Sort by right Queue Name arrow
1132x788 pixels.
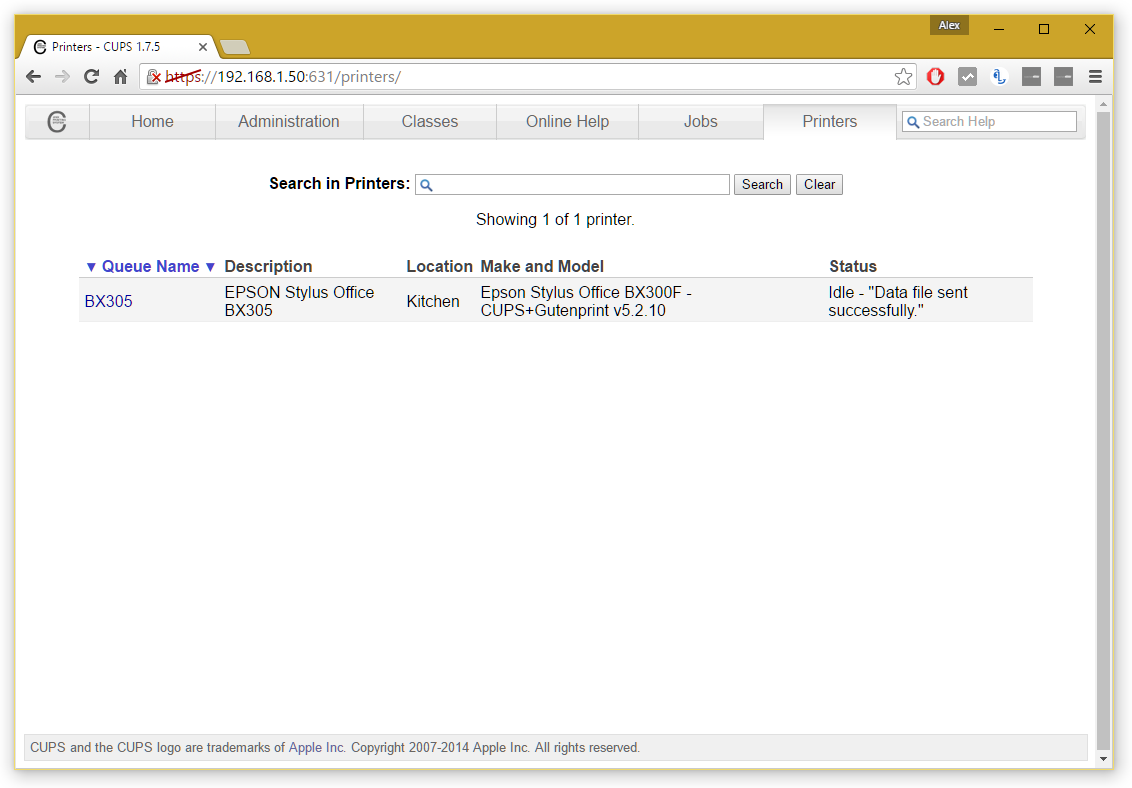[210, 267]
